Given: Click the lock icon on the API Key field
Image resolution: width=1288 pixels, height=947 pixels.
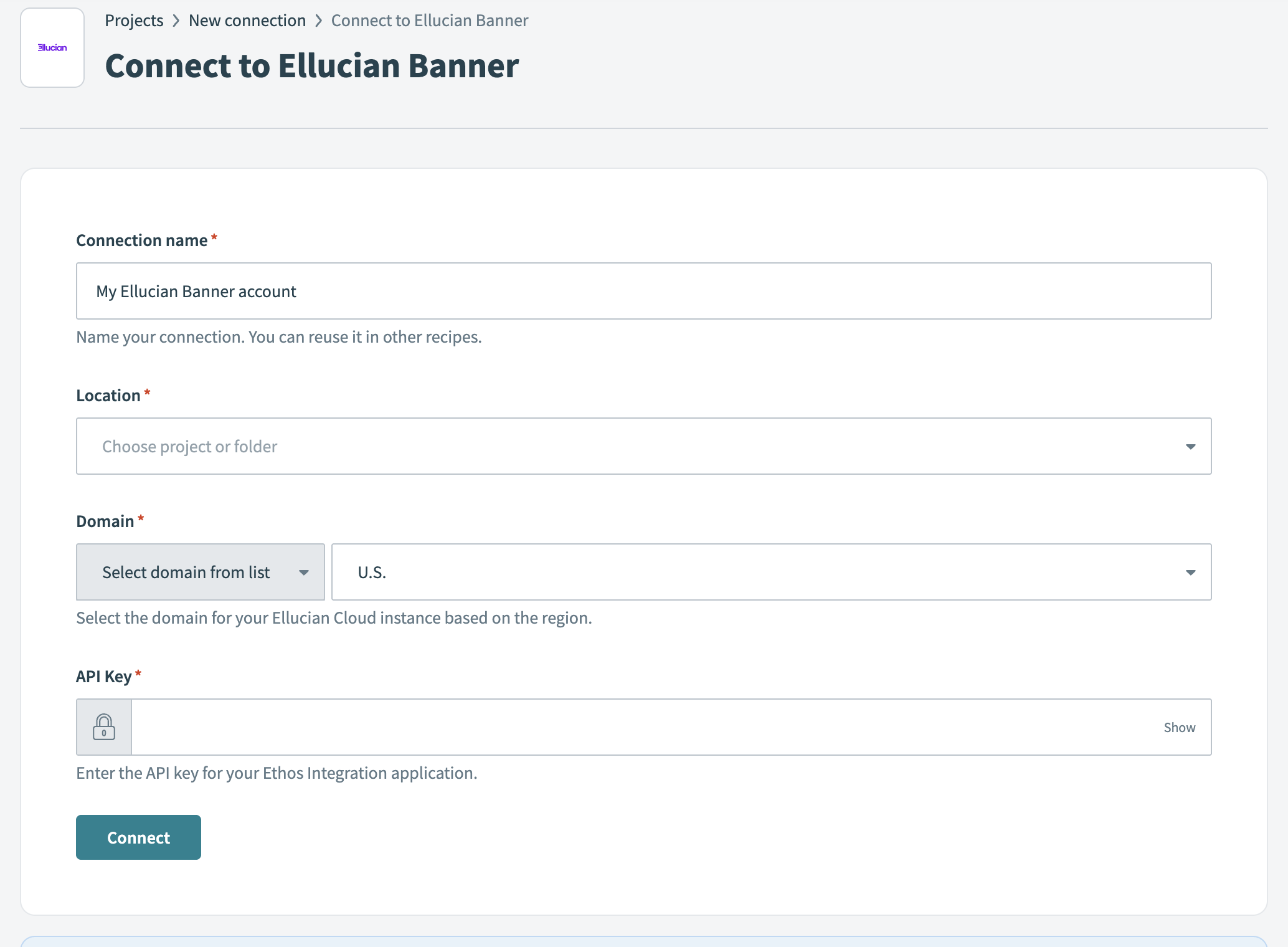Looking at the screenshot, I should coord(103,726).
